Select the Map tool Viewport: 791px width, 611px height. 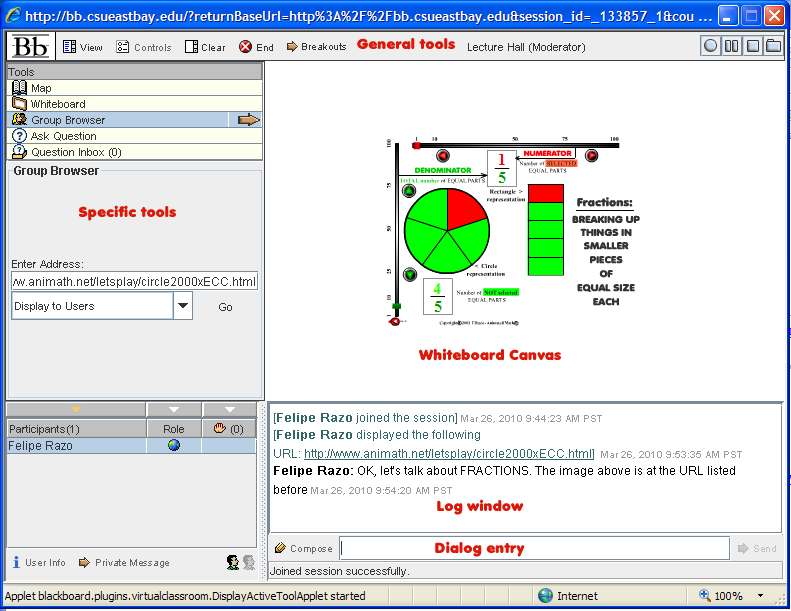click(x=40, y=88)
